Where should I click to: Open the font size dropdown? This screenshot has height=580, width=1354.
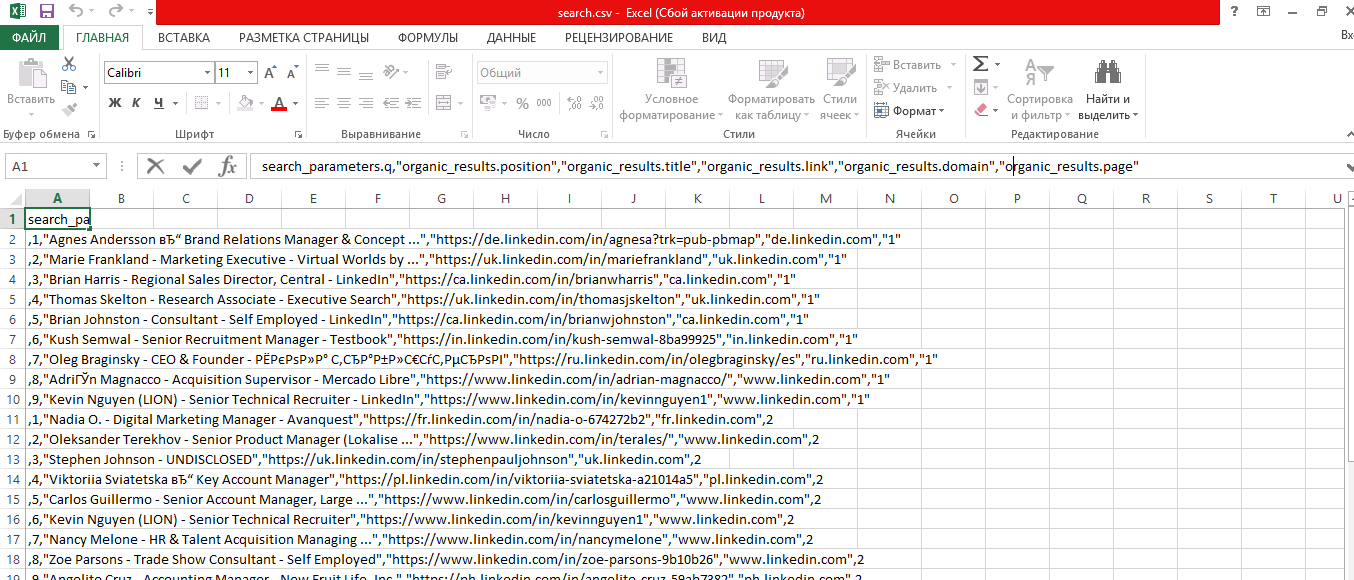tap(249, 73)
